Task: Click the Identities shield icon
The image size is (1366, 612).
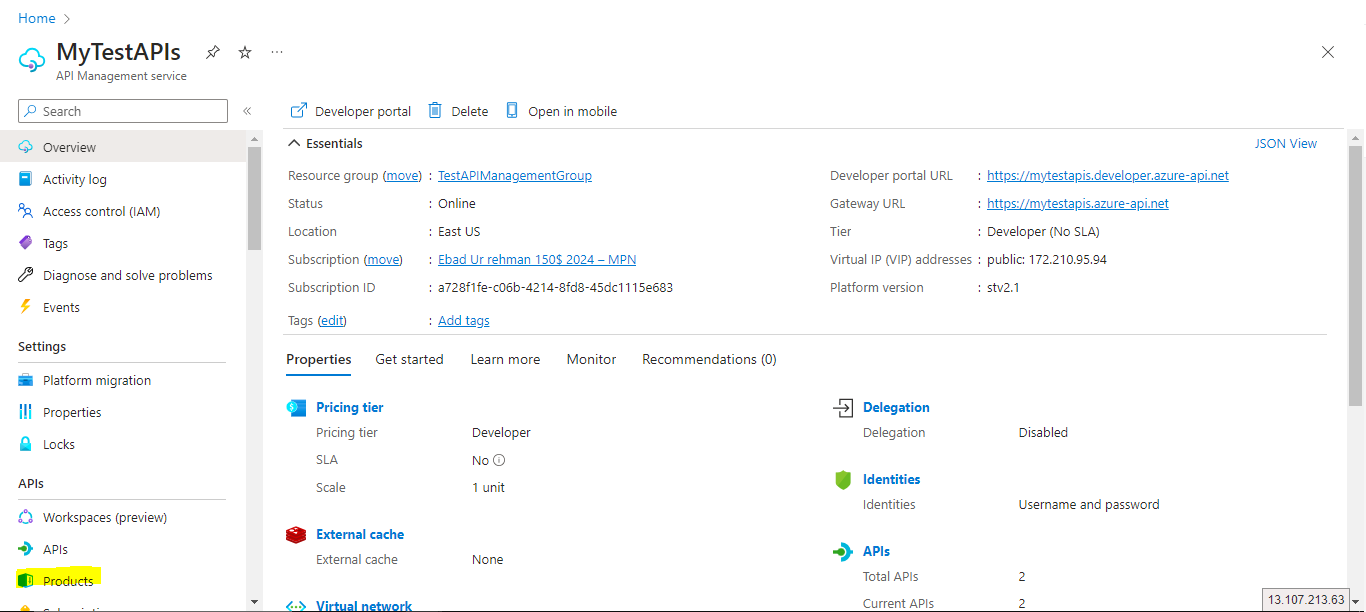Action: [843, 479]
